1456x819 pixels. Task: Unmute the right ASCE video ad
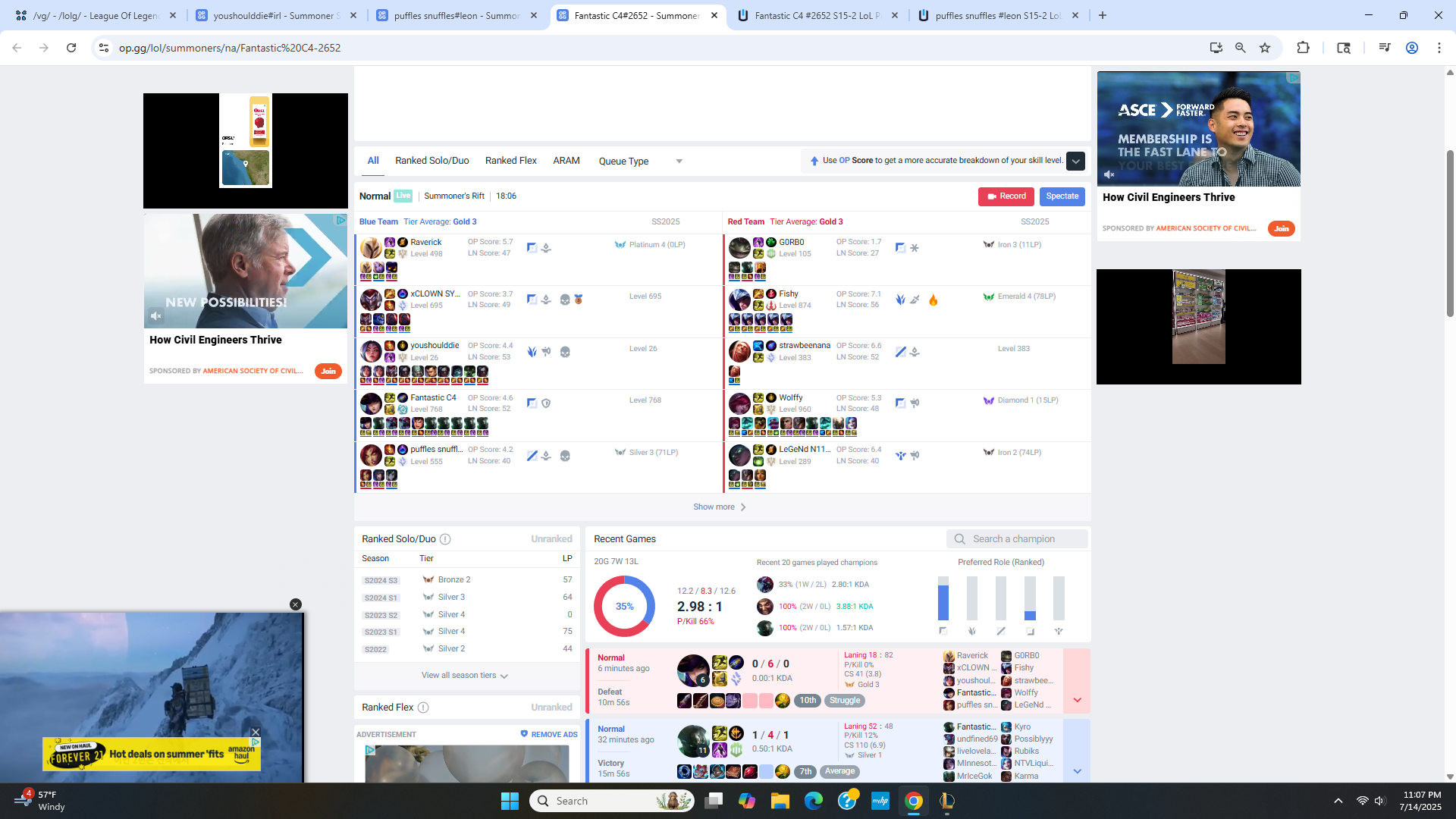tap(1109, 174)
